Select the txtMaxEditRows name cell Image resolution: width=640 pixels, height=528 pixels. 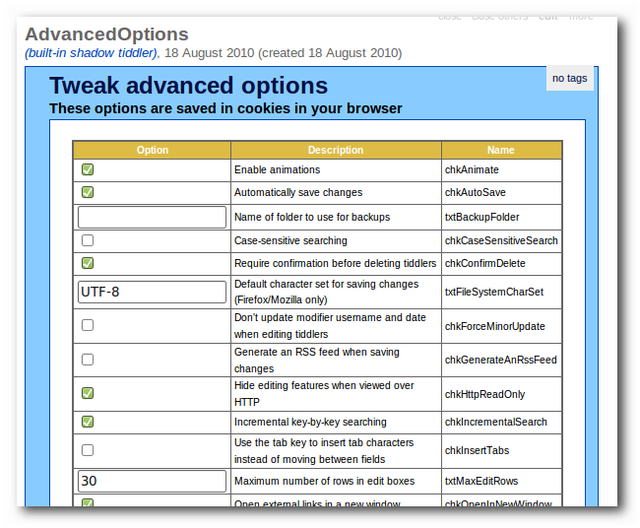502,481
